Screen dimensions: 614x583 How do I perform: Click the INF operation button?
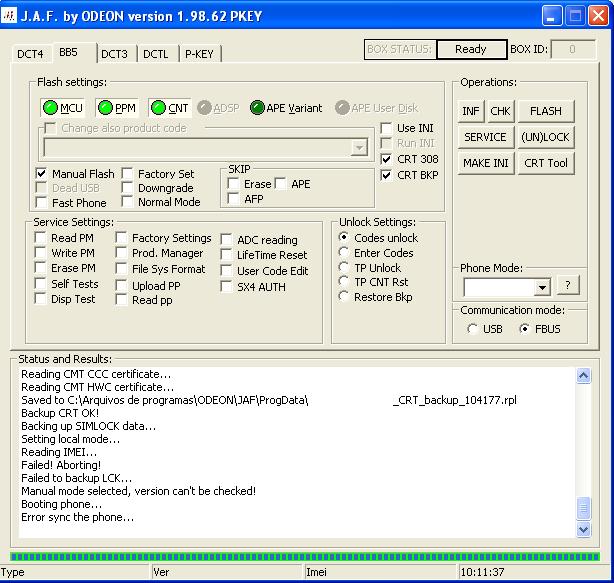[x=471, y=111]
